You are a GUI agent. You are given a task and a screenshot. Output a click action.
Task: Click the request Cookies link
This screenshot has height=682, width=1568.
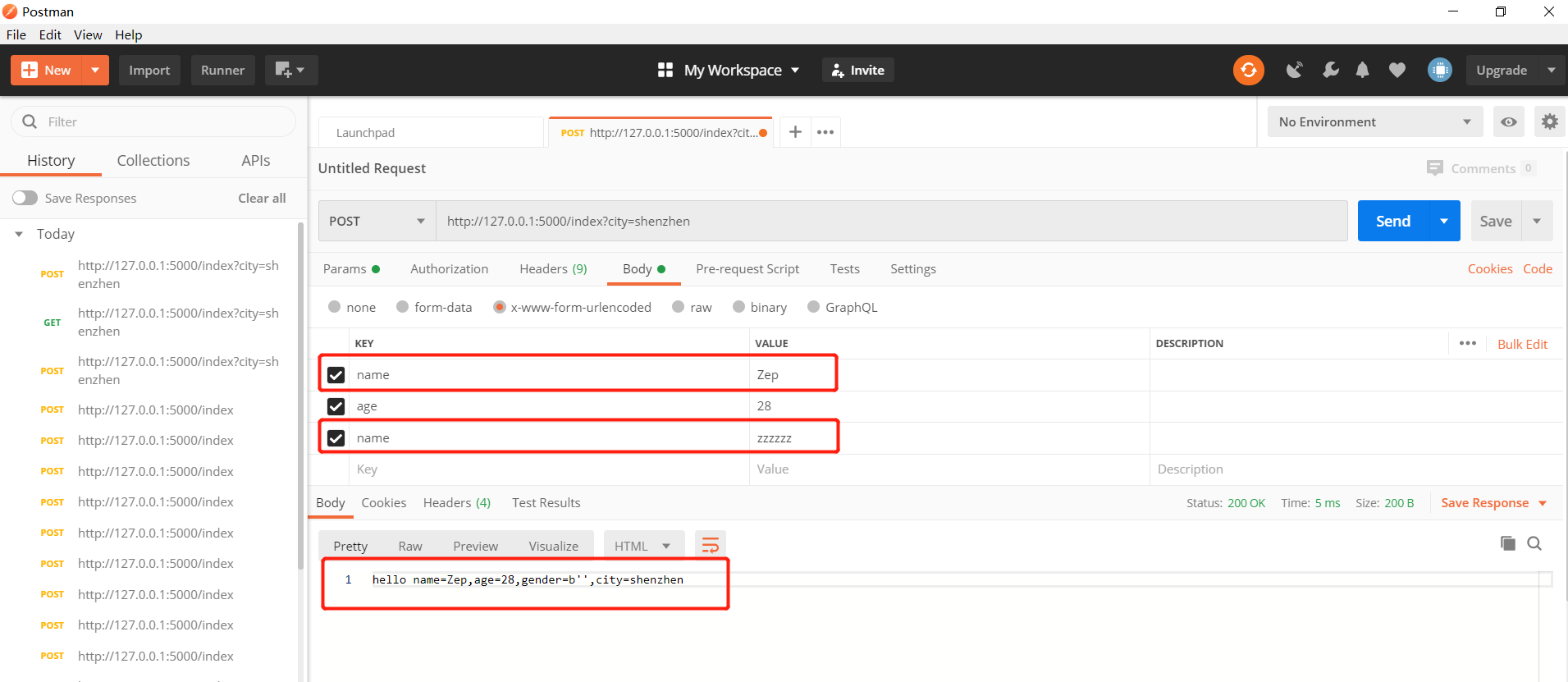(1490, 269)
